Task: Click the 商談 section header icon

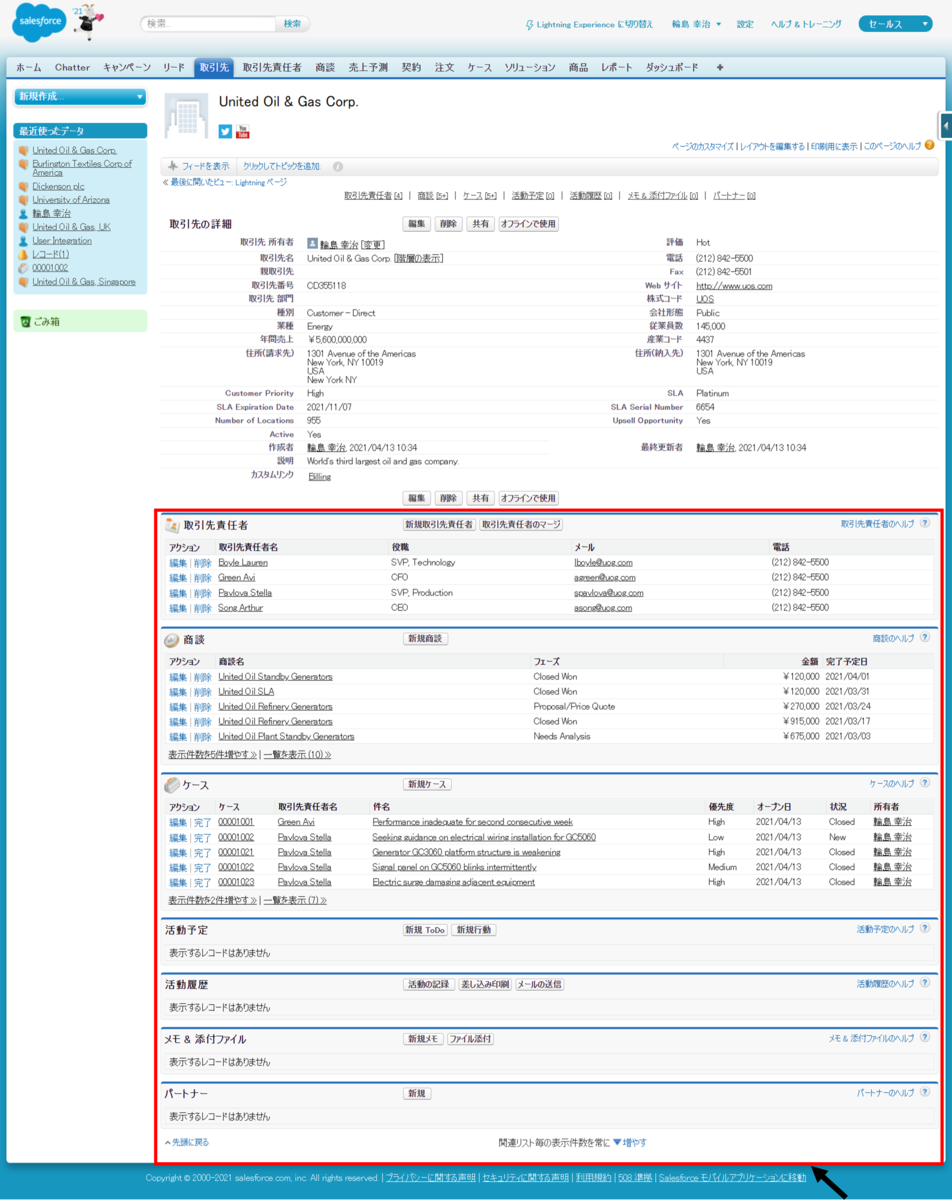Action: 172,639
